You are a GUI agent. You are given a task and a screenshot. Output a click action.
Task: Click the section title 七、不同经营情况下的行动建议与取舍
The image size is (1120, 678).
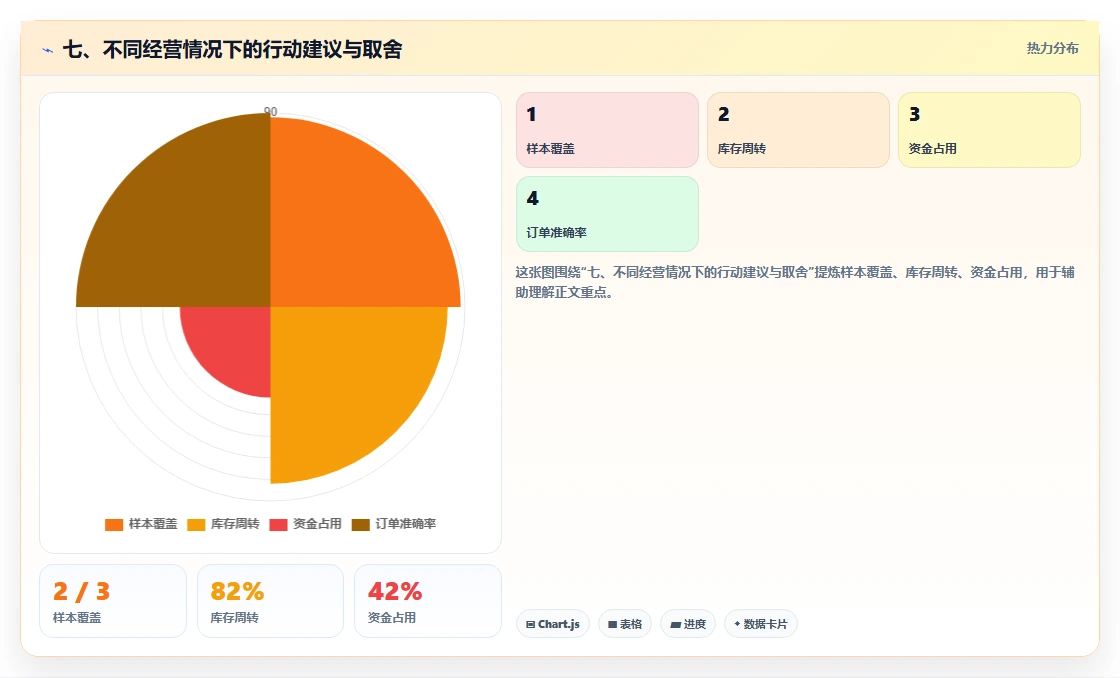(x=233, y=49)
